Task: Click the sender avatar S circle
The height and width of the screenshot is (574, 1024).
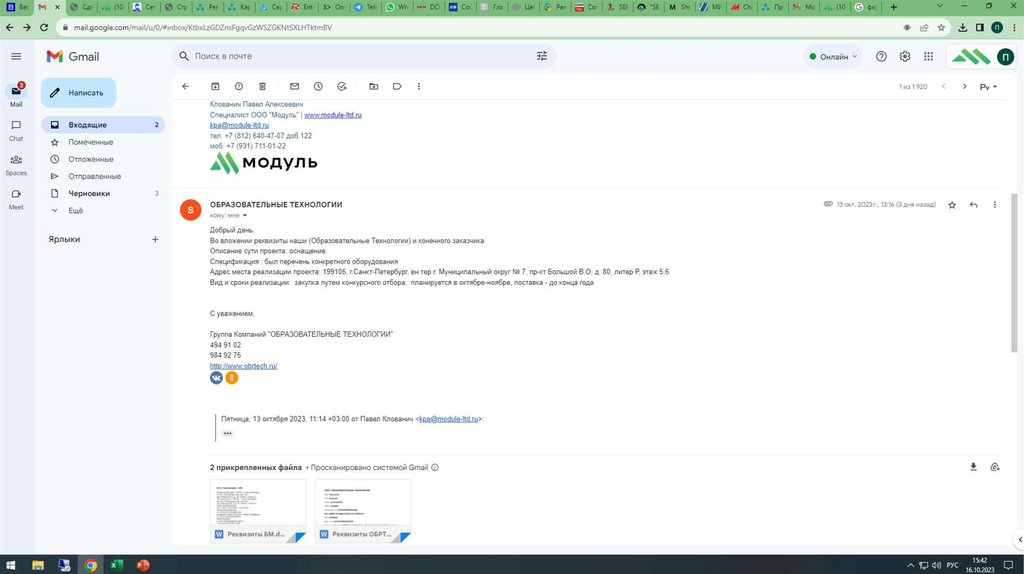Action: (x=191, y=210)
